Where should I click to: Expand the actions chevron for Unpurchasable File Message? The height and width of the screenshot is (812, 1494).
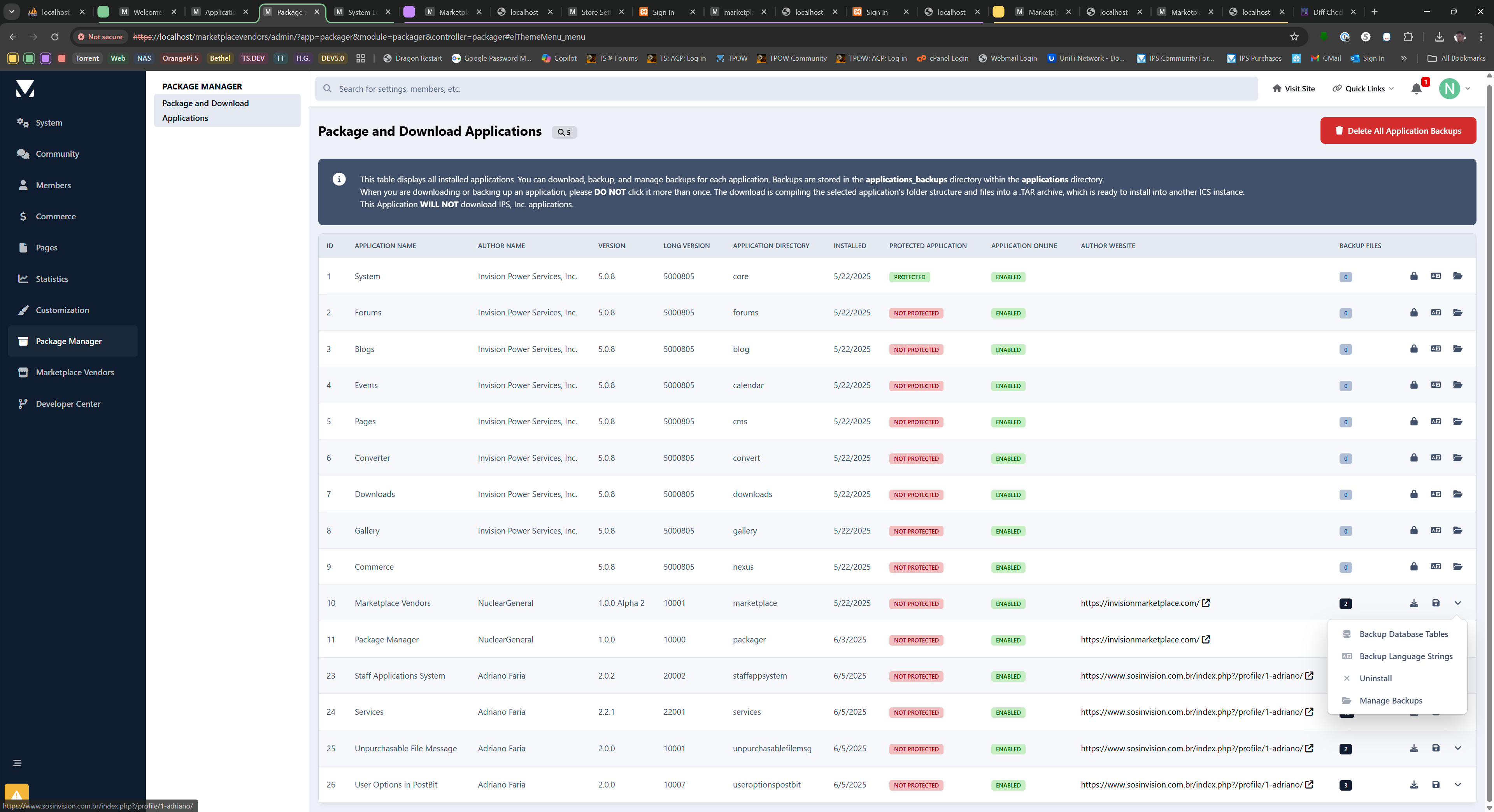[x=1457, y=748]
